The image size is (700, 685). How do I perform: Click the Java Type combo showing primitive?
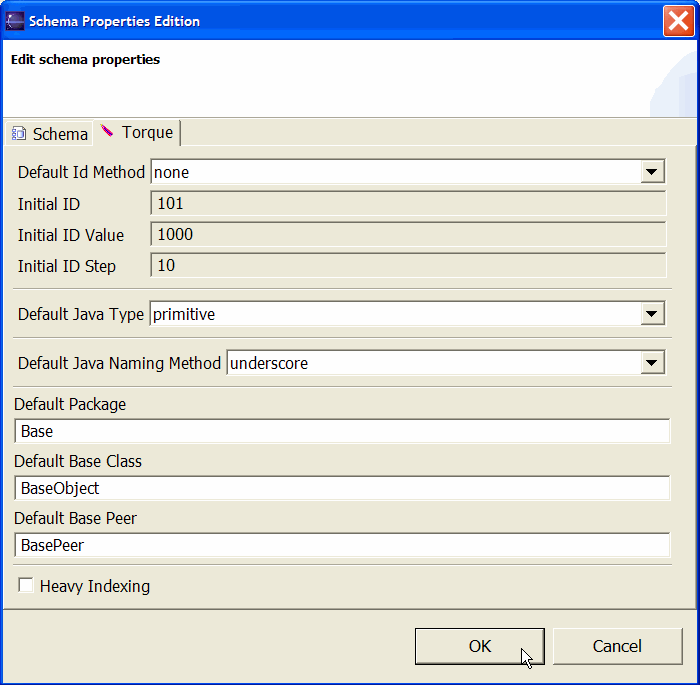tap(407, 314)
